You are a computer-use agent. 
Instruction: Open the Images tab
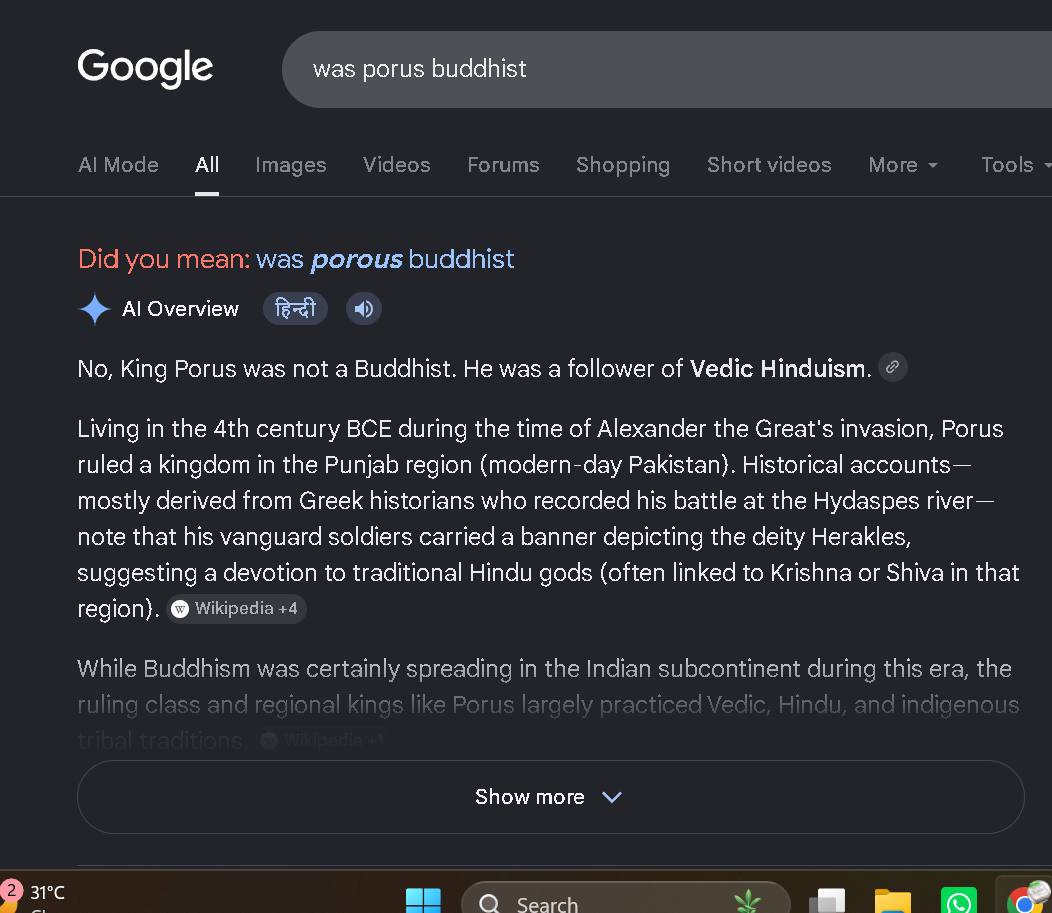coord(291,164)
